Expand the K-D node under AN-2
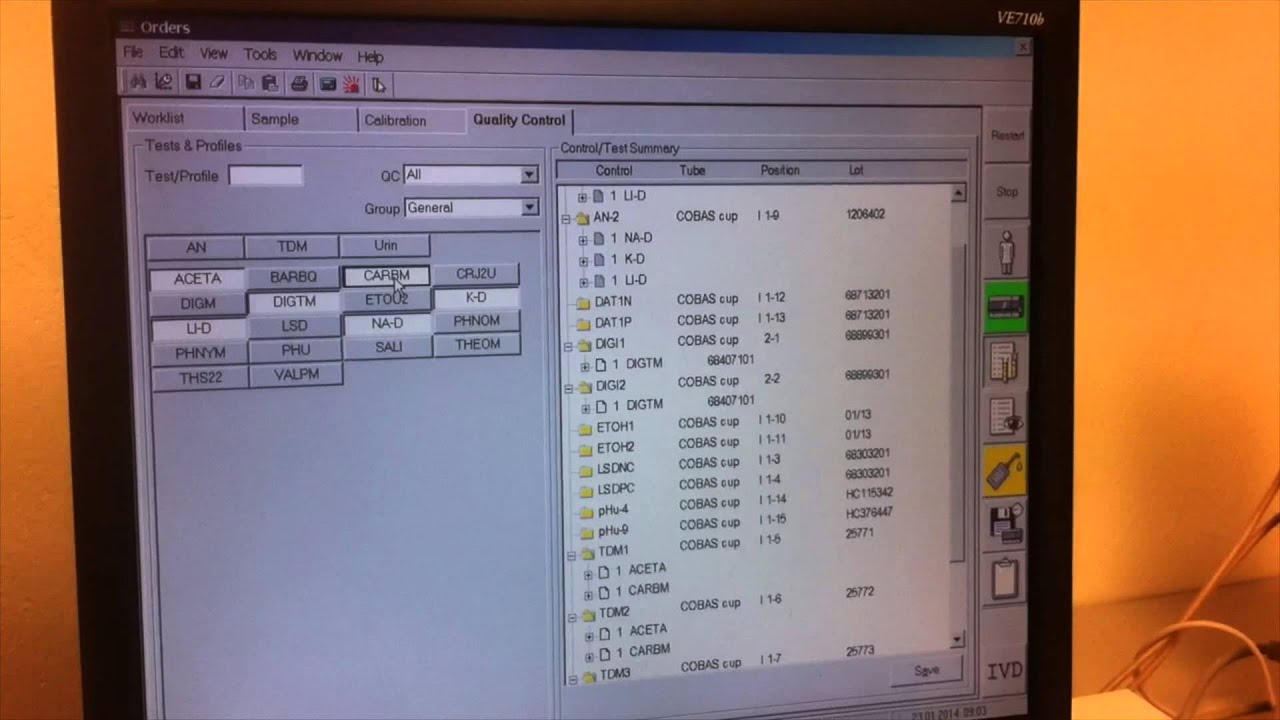This screenshot has height=720, width=1280. [583, 260]
